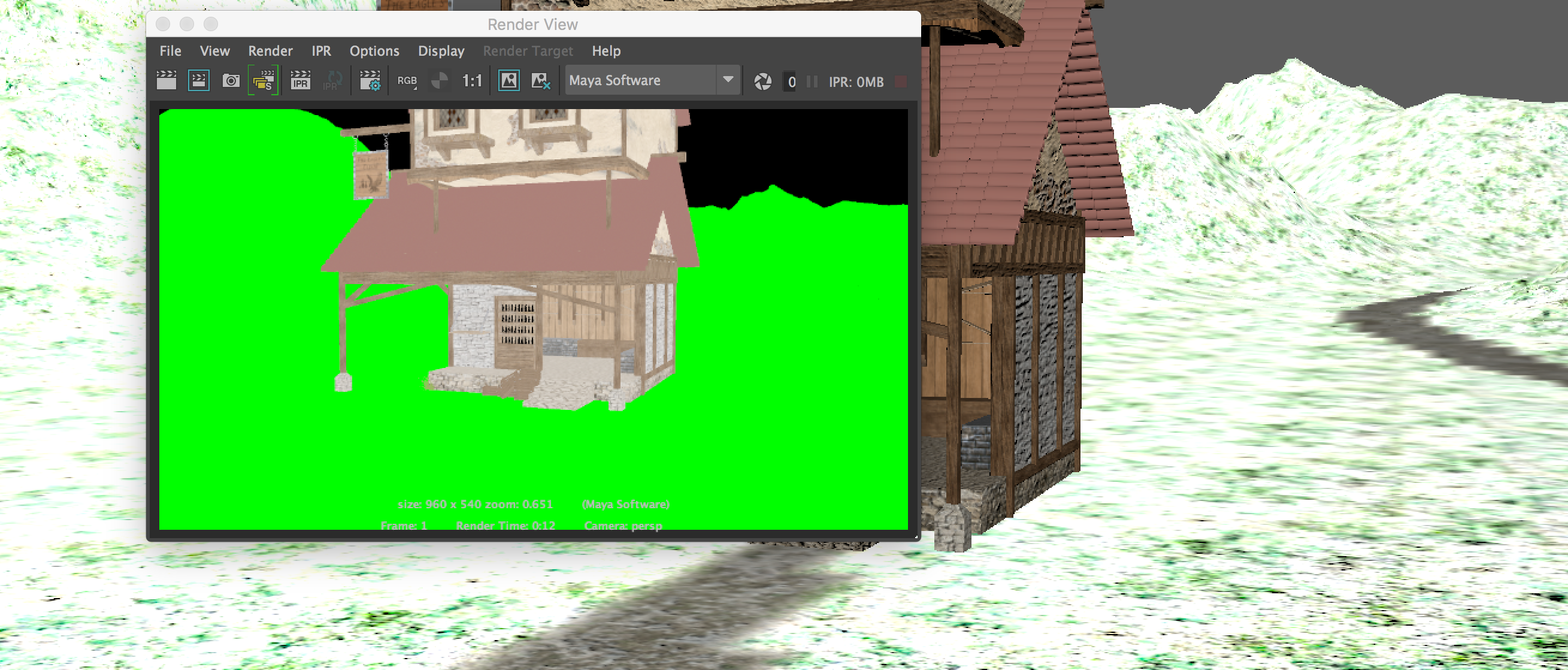Open the Display menu
This screenshot has width=1568, height=670.
441,51
